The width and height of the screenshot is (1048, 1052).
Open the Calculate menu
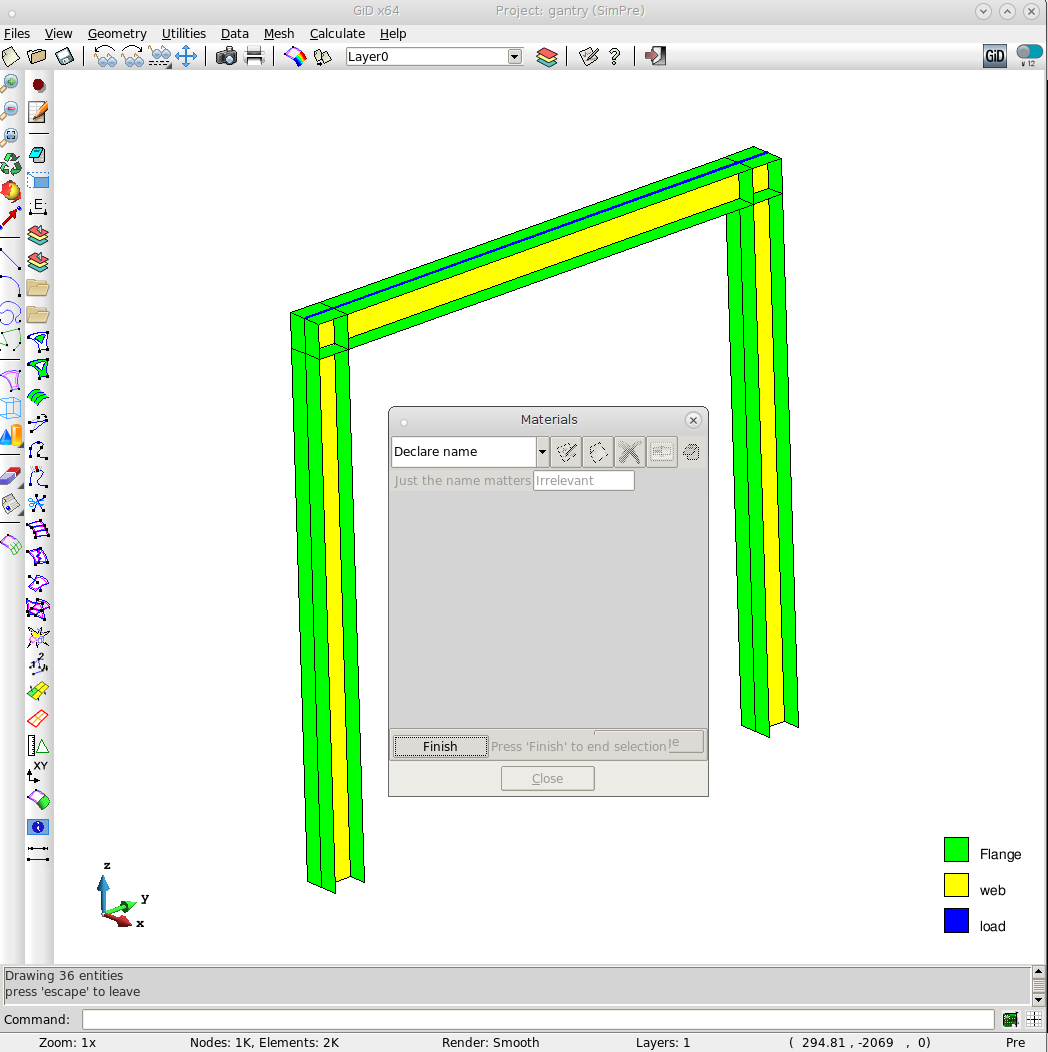(x=337, y=33)
